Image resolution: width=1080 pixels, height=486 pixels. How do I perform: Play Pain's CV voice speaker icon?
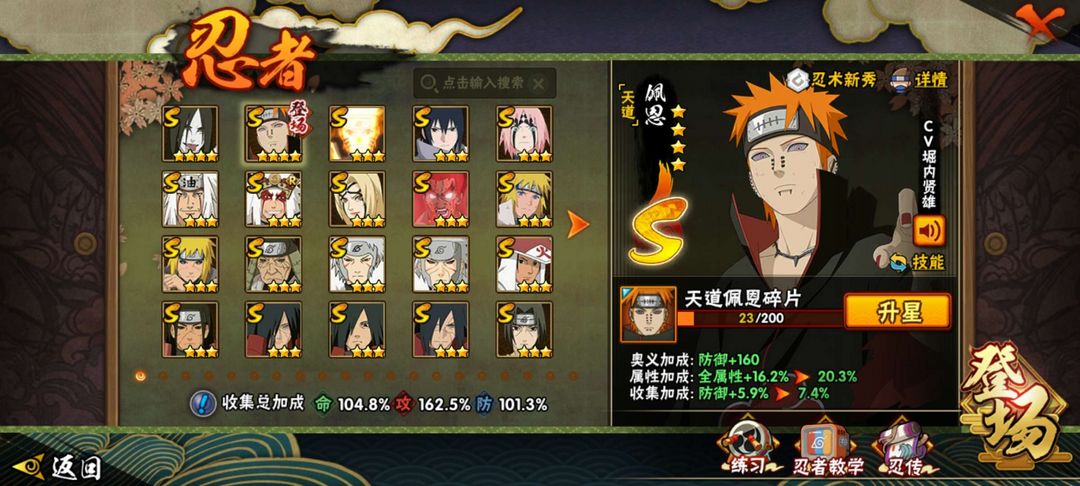pyautogui.click(x=929, y=231)
